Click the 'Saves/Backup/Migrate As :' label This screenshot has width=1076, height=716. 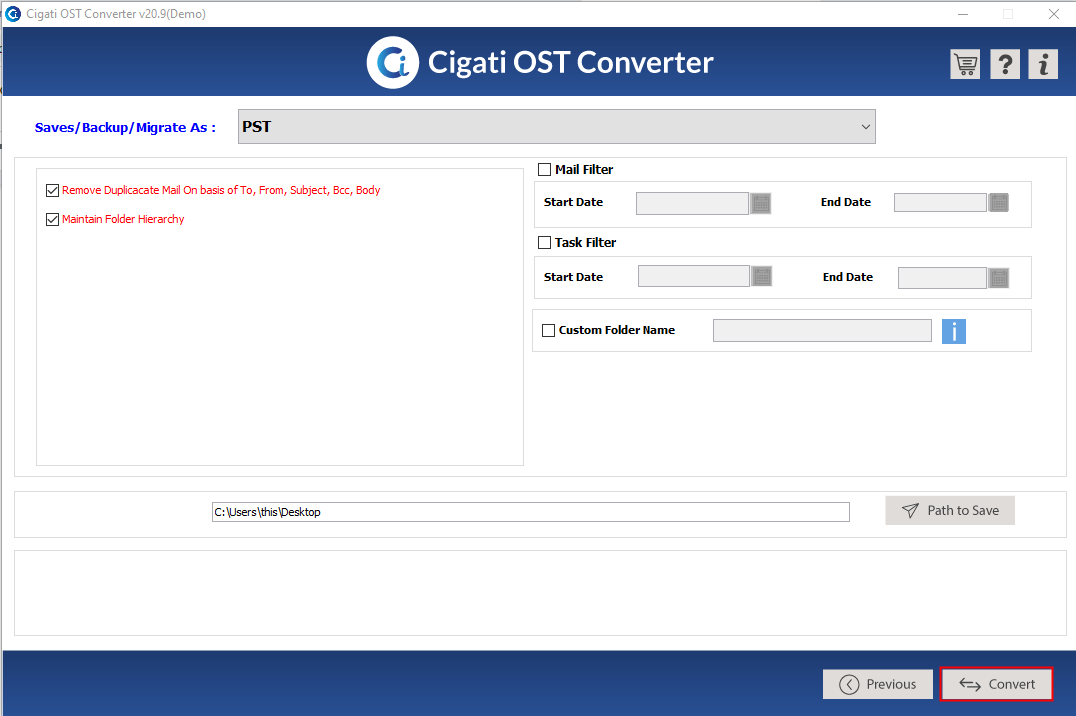coord(125,128)
